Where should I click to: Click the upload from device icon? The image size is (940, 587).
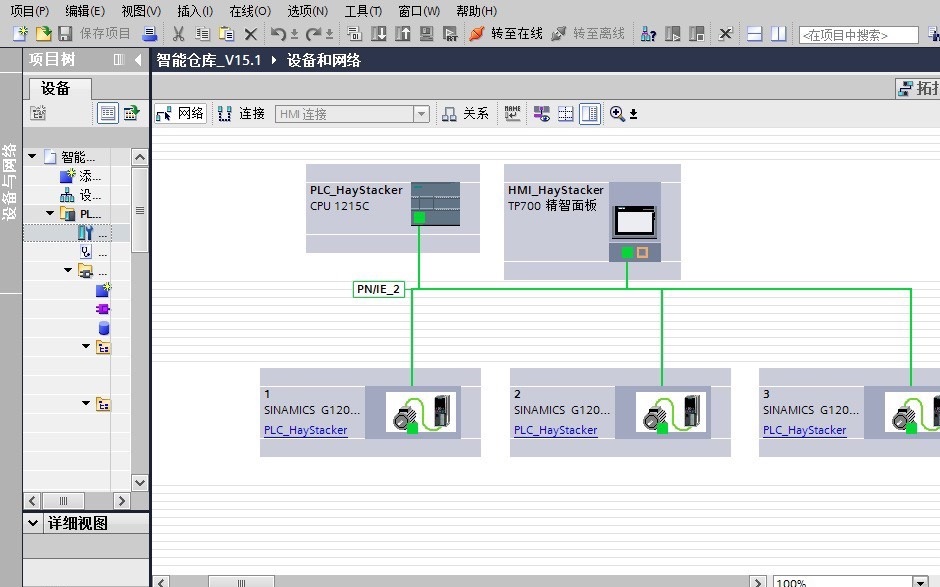[403, 34]
